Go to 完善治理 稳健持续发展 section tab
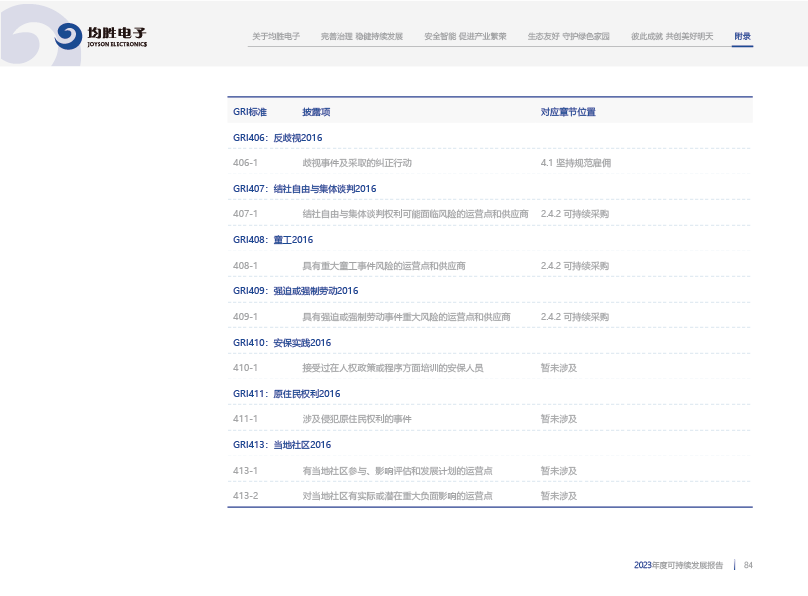This screenshot has width=808, height=596. pos(362,36)
